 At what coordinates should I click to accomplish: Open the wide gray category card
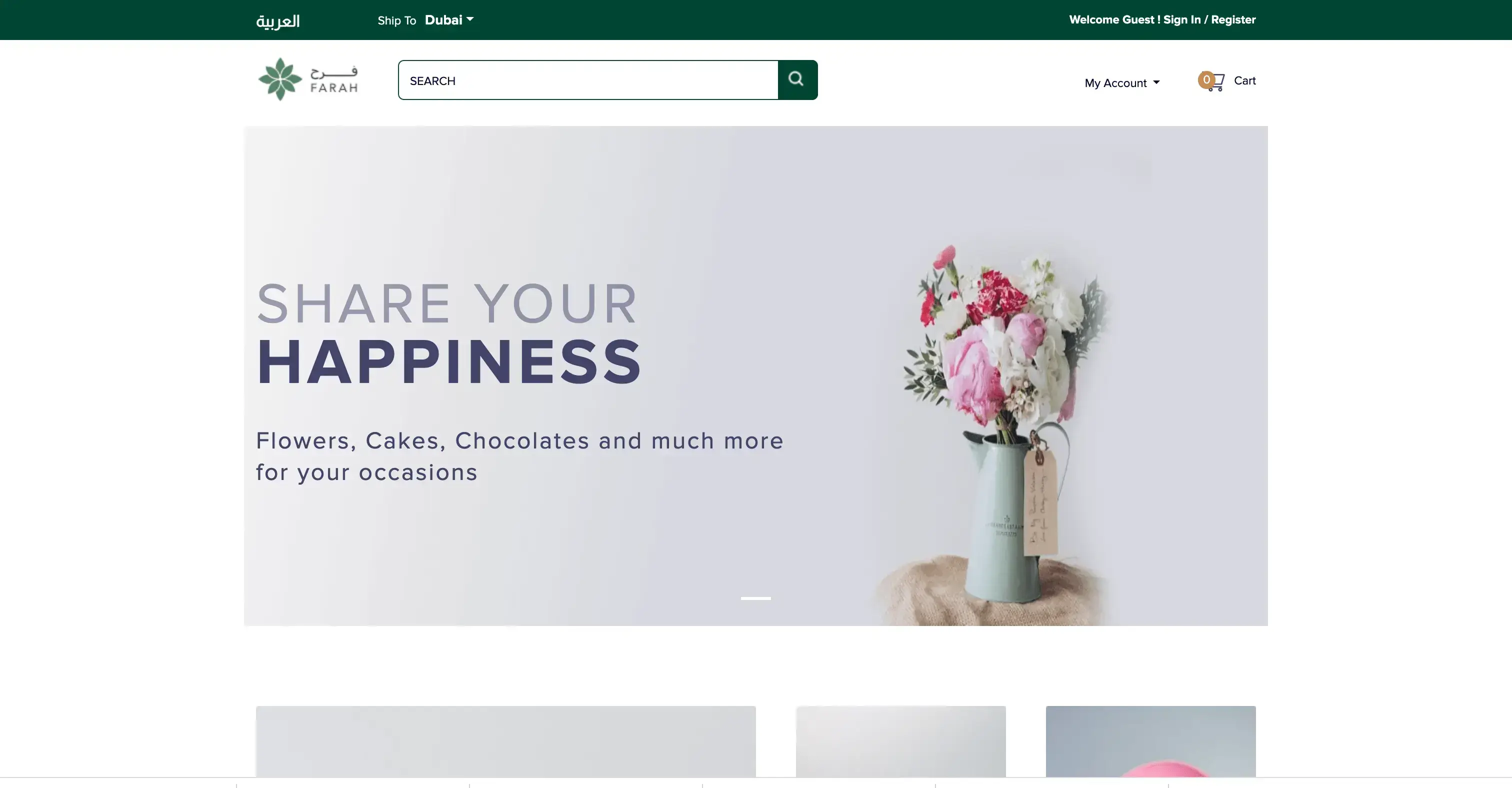click(x=506, y=741)
